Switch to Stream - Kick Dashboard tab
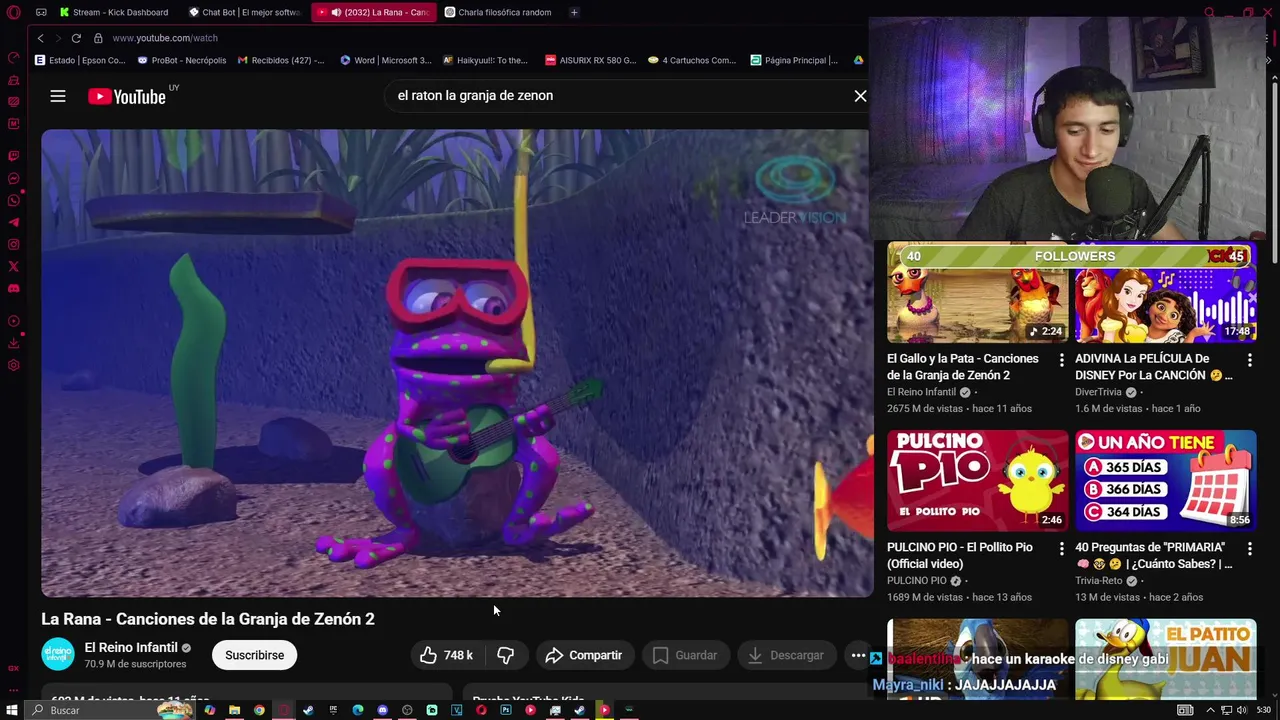Viewport: 1280px width, 720px height. tap(114, 12)
